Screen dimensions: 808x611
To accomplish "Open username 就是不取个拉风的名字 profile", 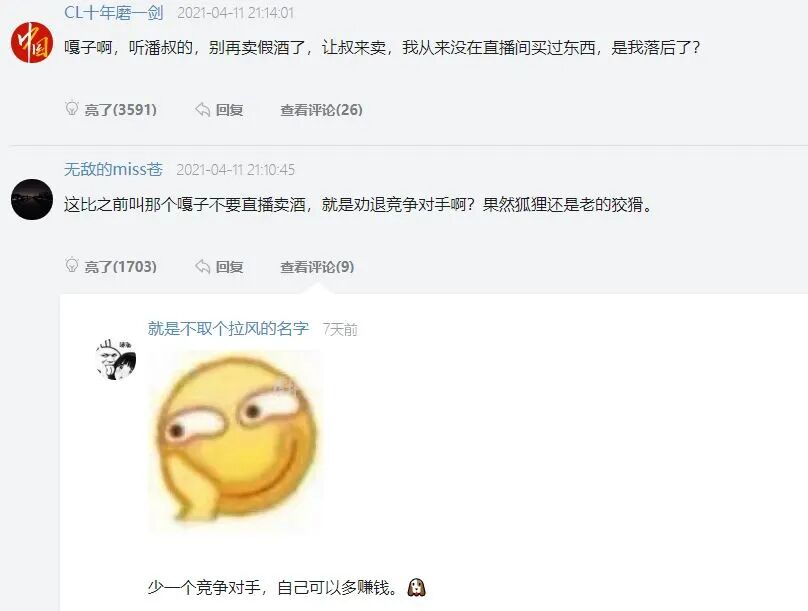I will pos(228,329).
